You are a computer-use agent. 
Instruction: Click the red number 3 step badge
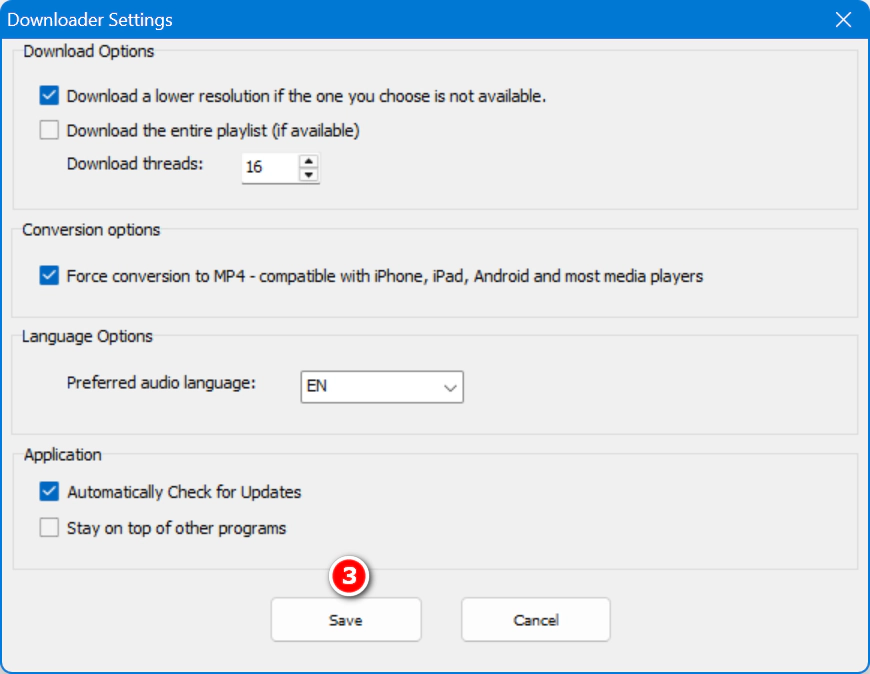[x=349, y=577]
